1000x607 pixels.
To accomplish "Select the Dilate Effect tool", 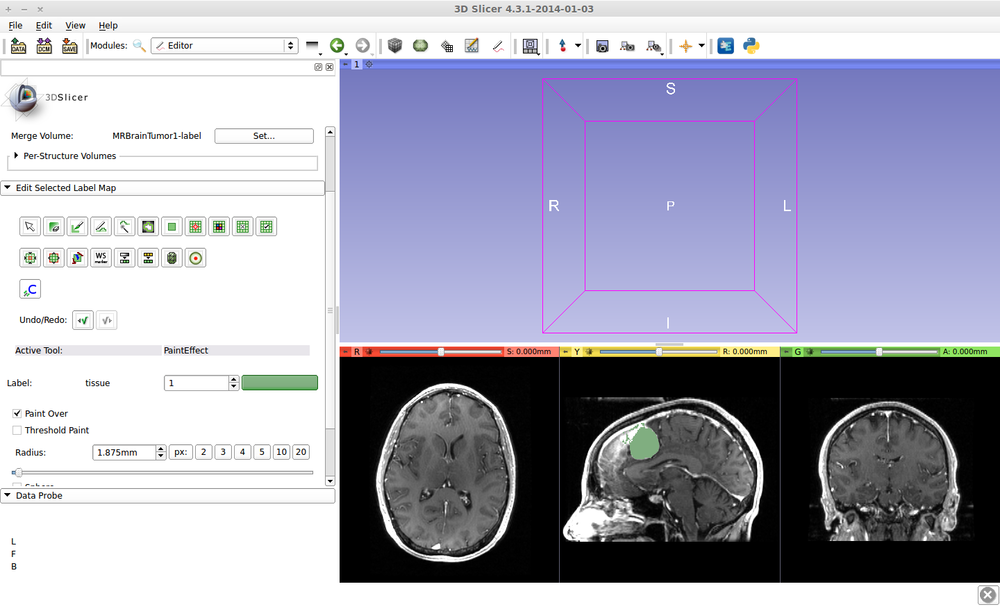I will (54, 257).
